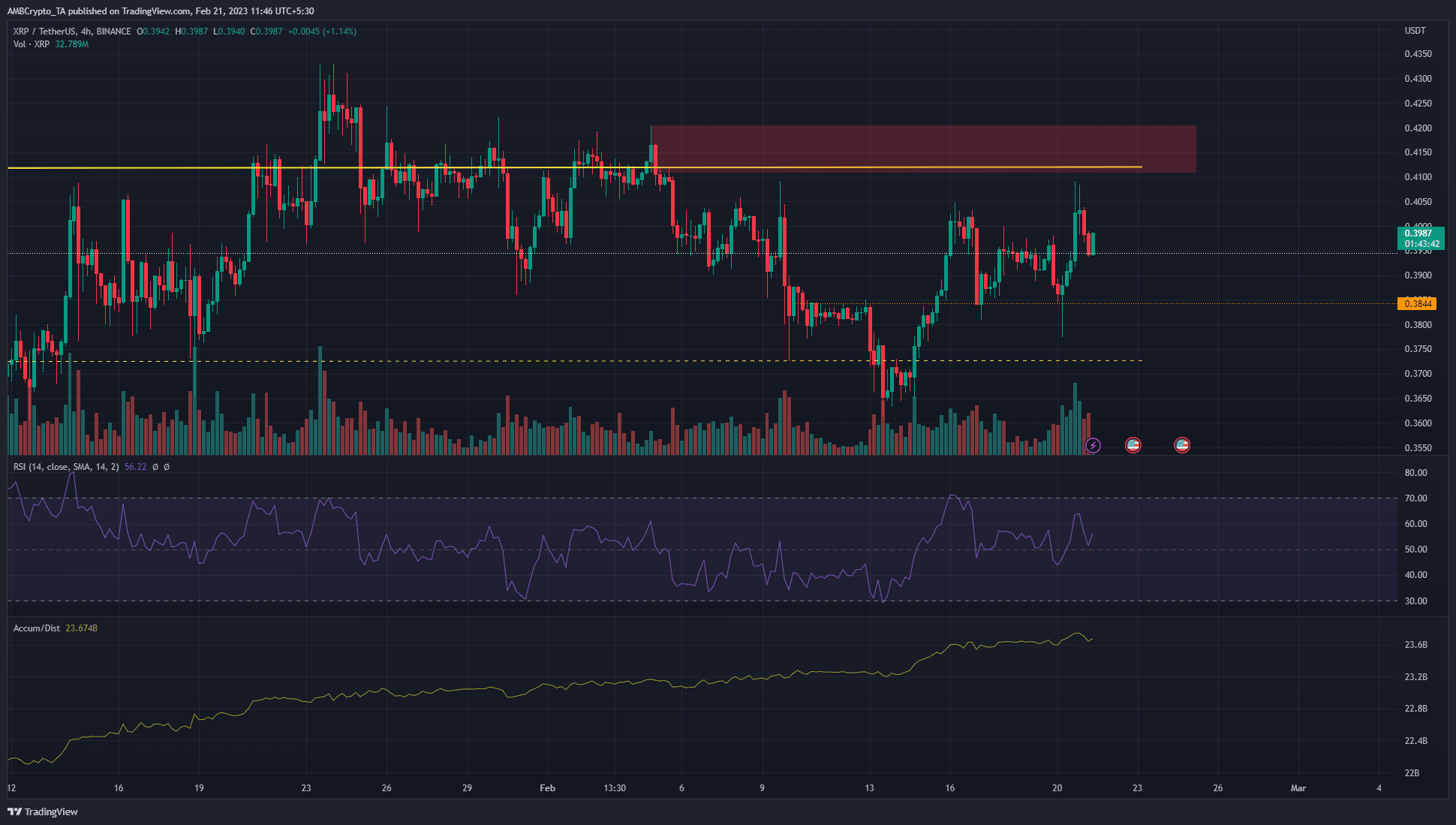Click the dashed yellow support line
1456x825 pixels.
coord(525,360)
